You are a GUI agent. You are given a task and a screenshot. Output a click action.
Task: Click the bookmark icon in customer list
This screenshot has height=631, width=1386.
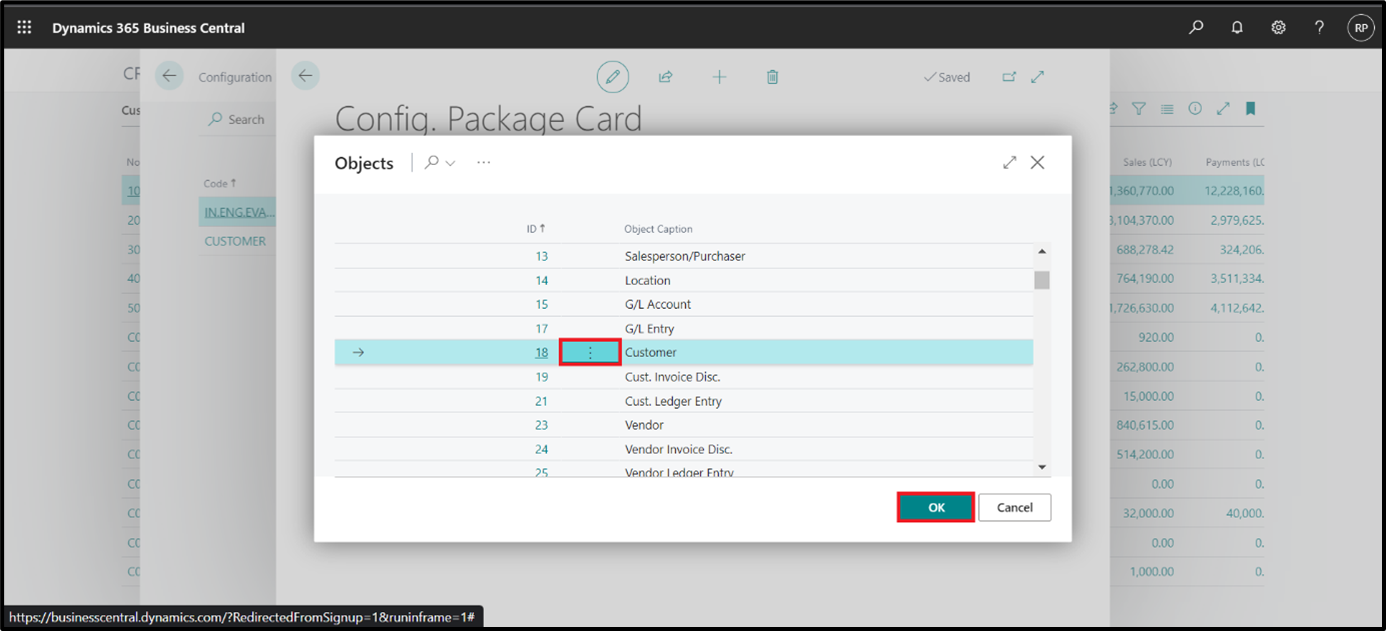1251,109
